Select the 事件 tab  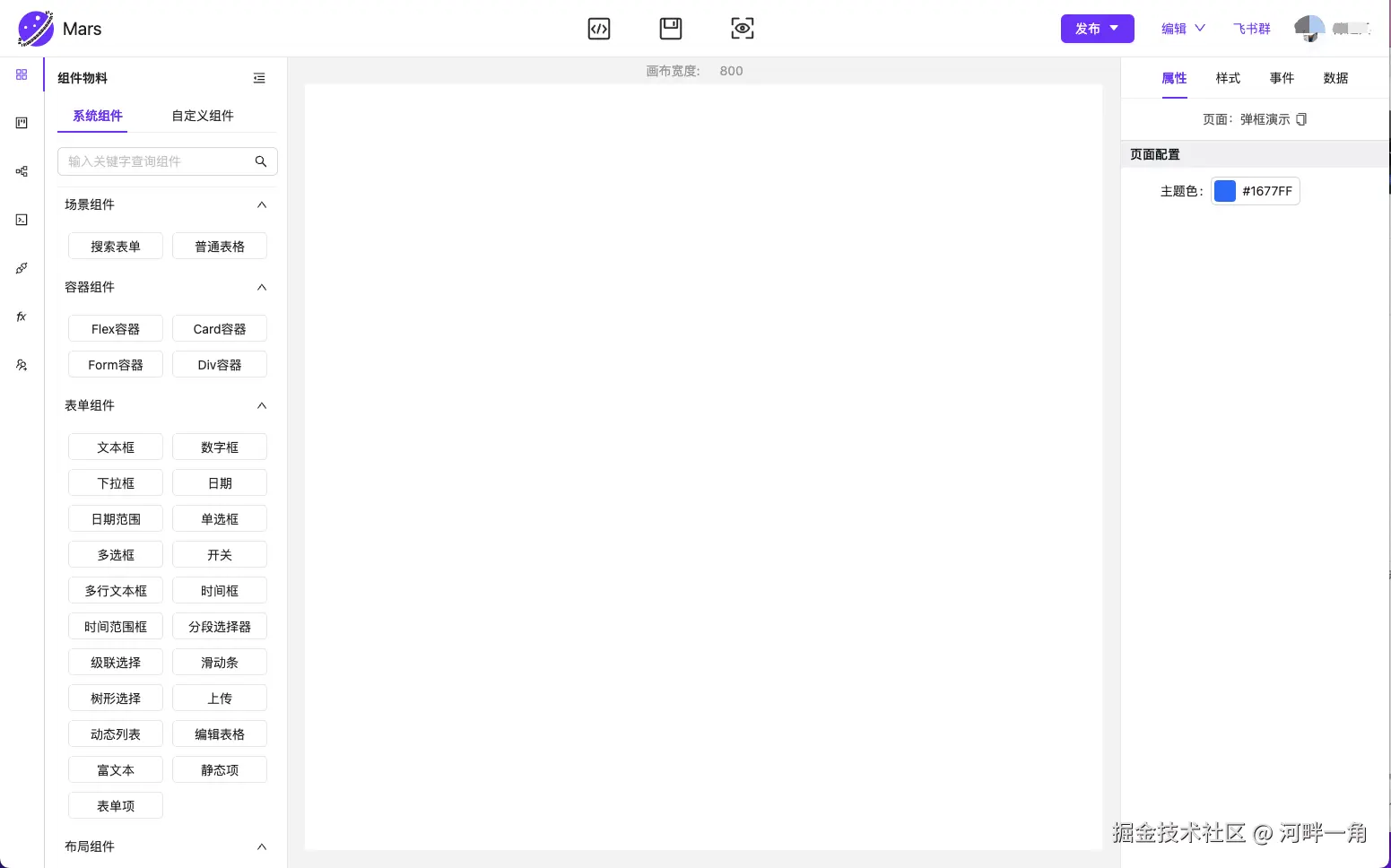coord(1282,78)
